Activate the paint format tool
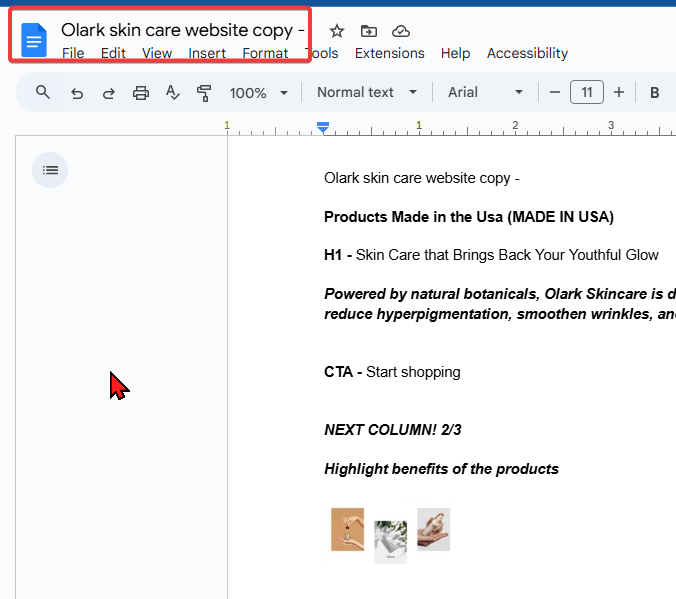 (x=204, y=93)
